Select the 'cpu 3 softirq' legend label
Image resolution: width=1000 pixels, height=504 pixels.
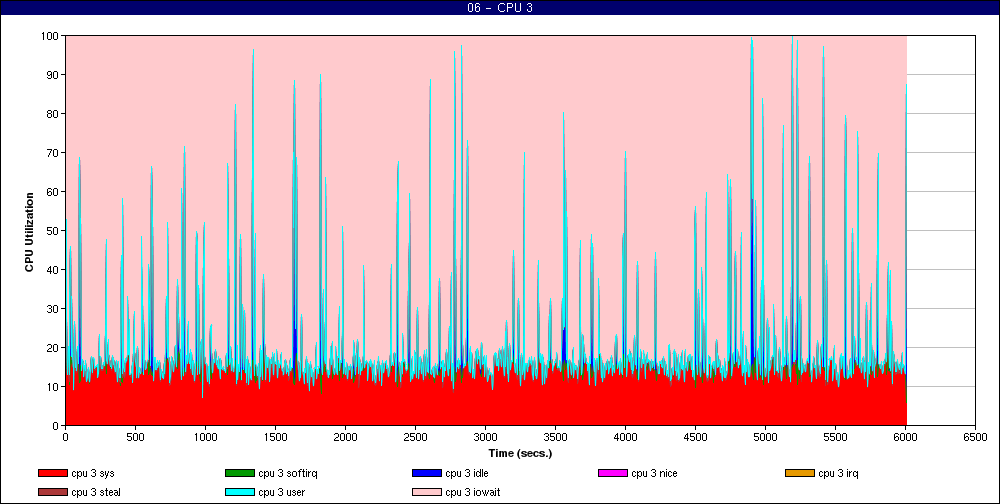[288, 473]
